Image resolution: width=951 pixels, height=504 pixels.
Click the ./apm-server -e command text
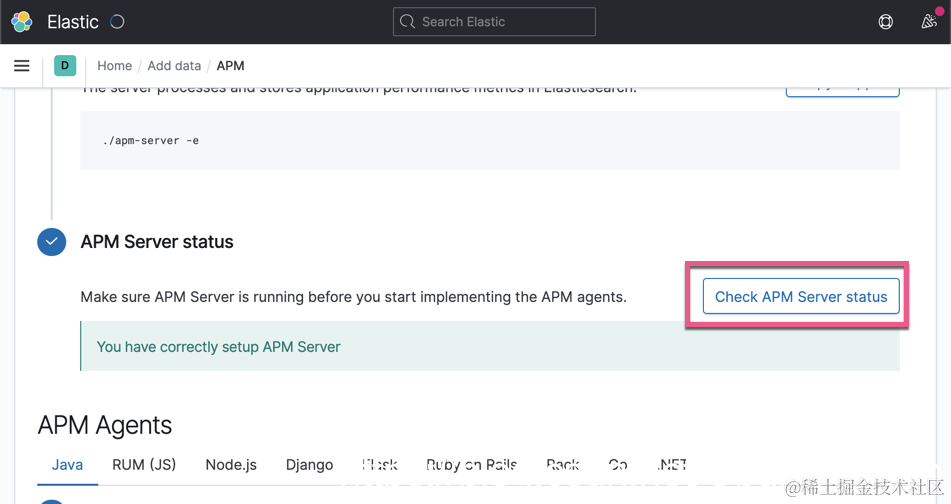tap(151, 141)
